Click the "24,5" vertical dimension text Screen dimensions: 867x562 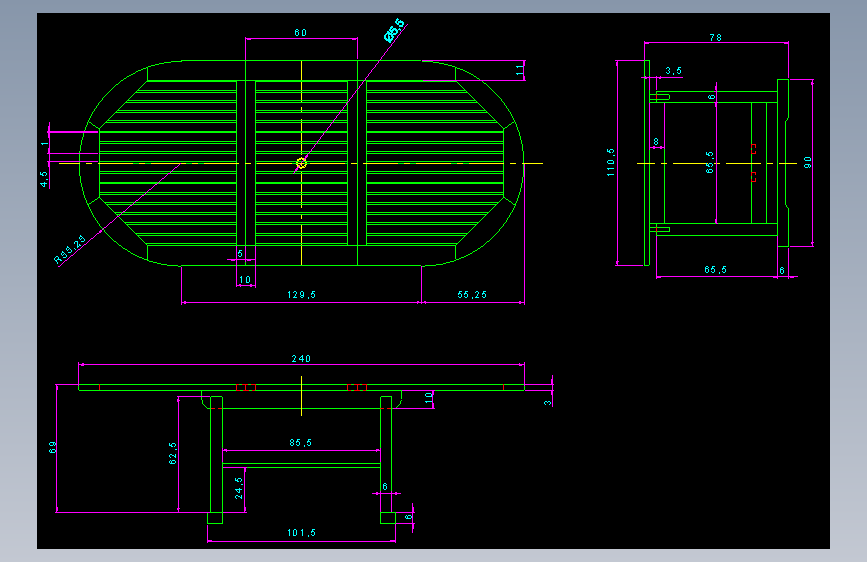pyautogui.click(x=239, y=488)
